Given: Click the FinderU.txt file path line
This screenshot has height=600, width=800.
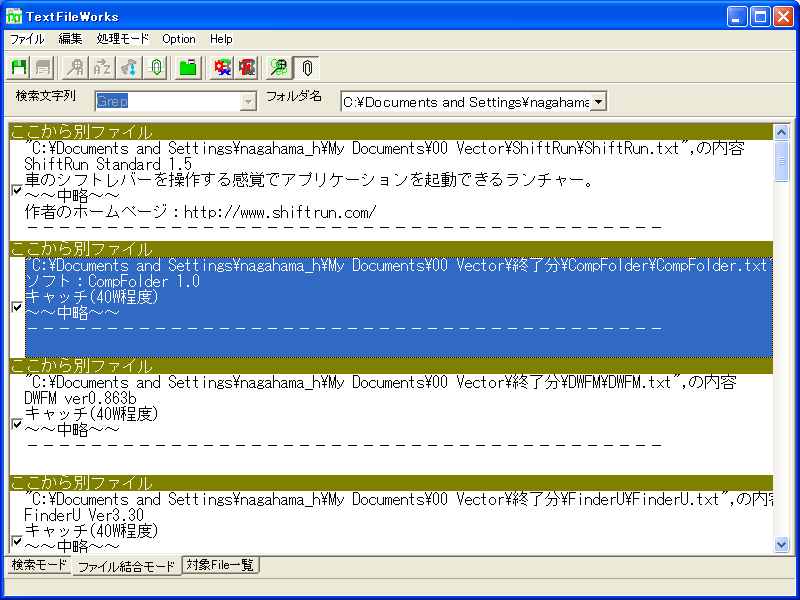Looking at the screenshot, I should coord(398,499).
